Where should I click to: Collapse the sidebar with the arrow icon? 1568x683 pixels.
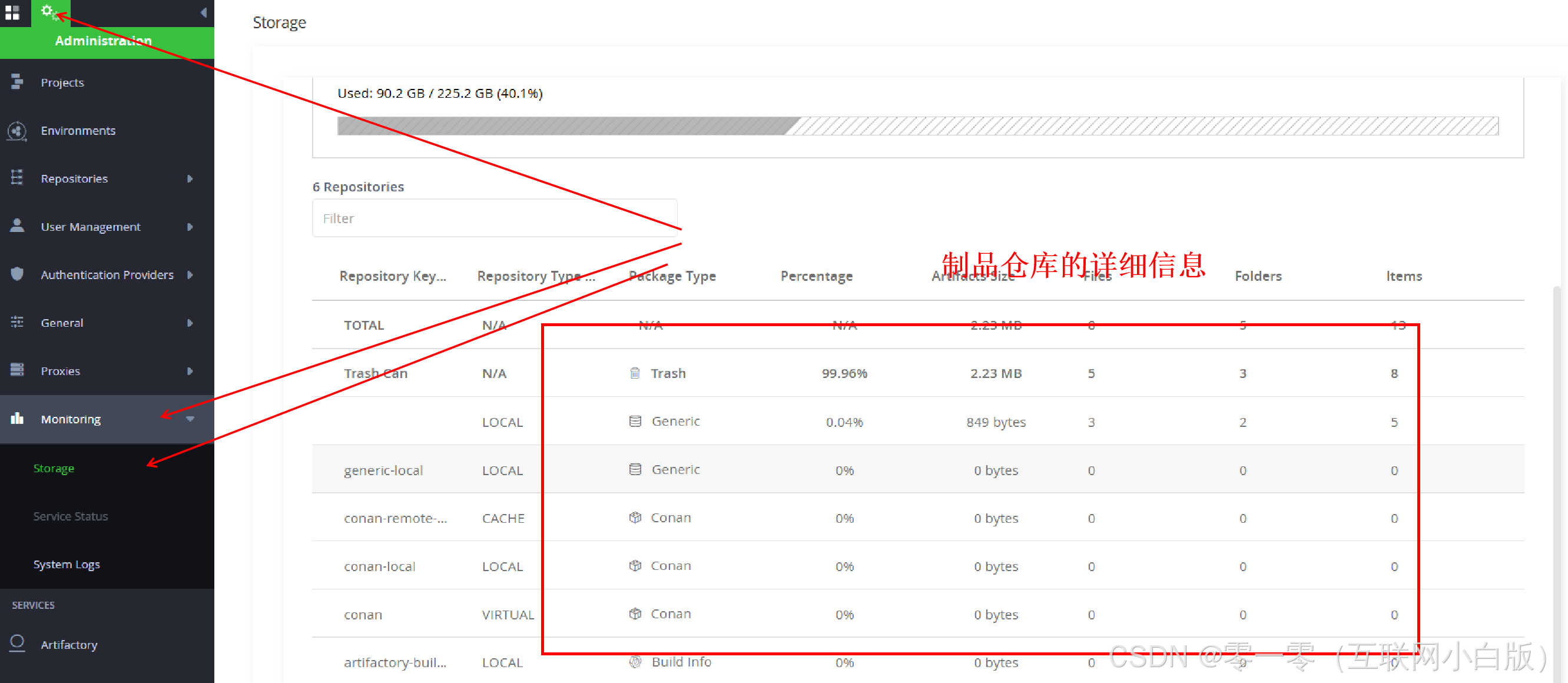click(x=203, y=13)
